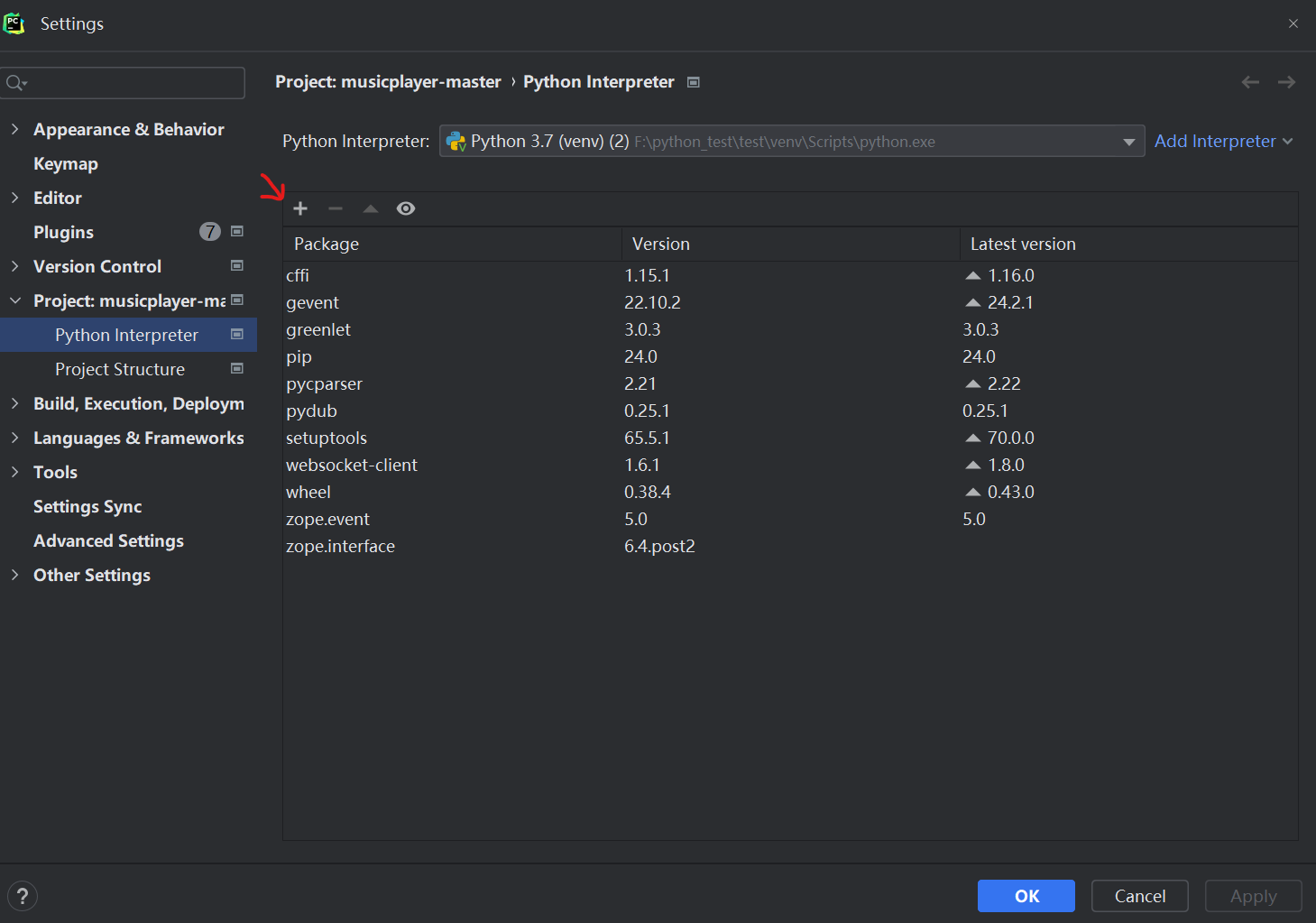
Task: Click project-level icon on Project Structure row
Action: (237, 368)
